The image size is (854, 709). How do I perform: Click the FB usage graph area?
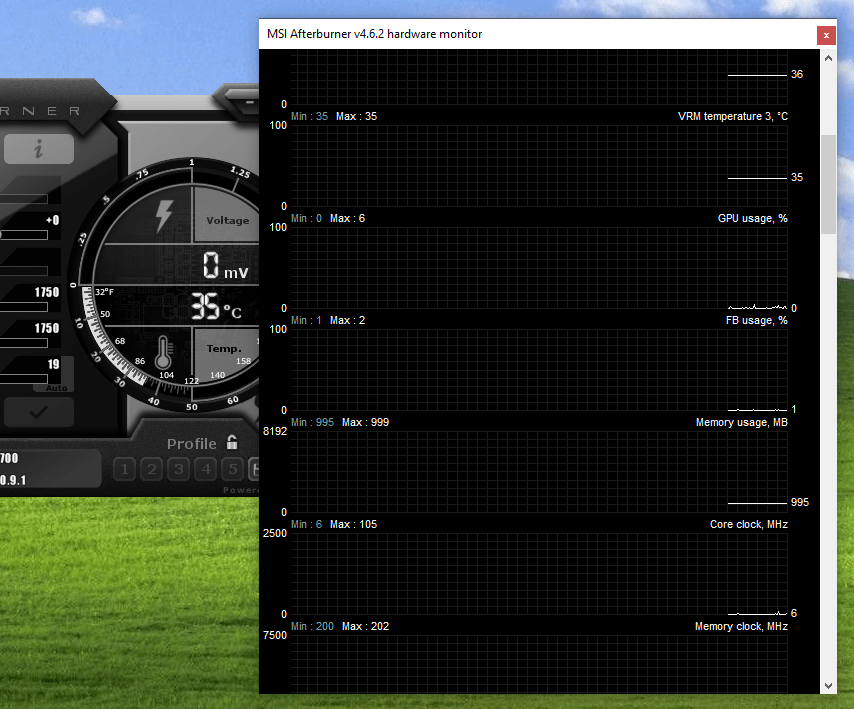539,370
